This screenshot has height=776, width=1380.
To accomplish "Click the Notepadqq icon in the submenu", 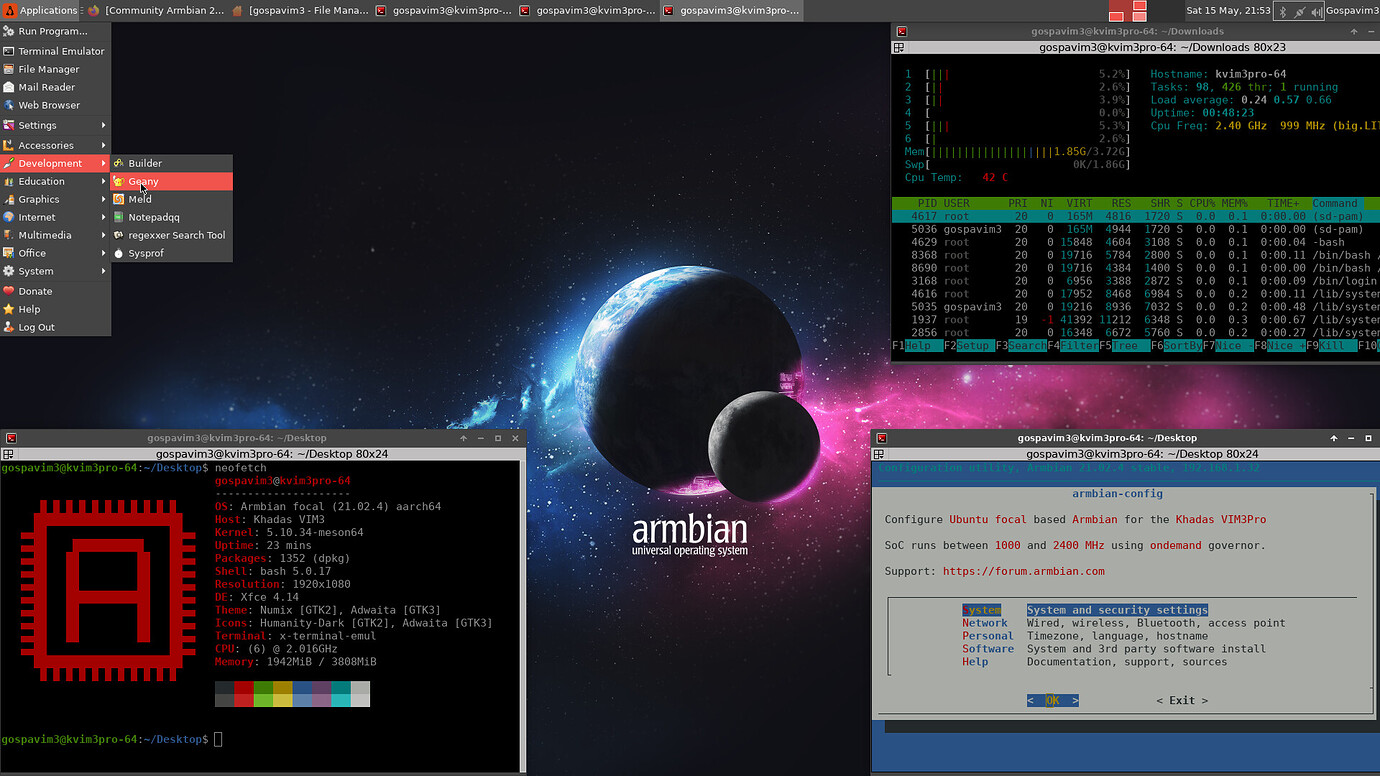I will pos(119,217).
